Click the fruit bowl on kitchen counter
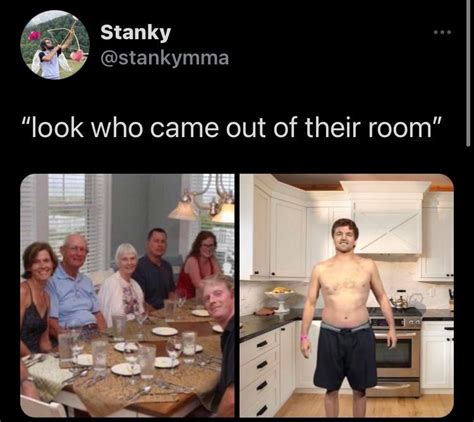This screenshot has width=474, height=422. (x=281, y=298)
